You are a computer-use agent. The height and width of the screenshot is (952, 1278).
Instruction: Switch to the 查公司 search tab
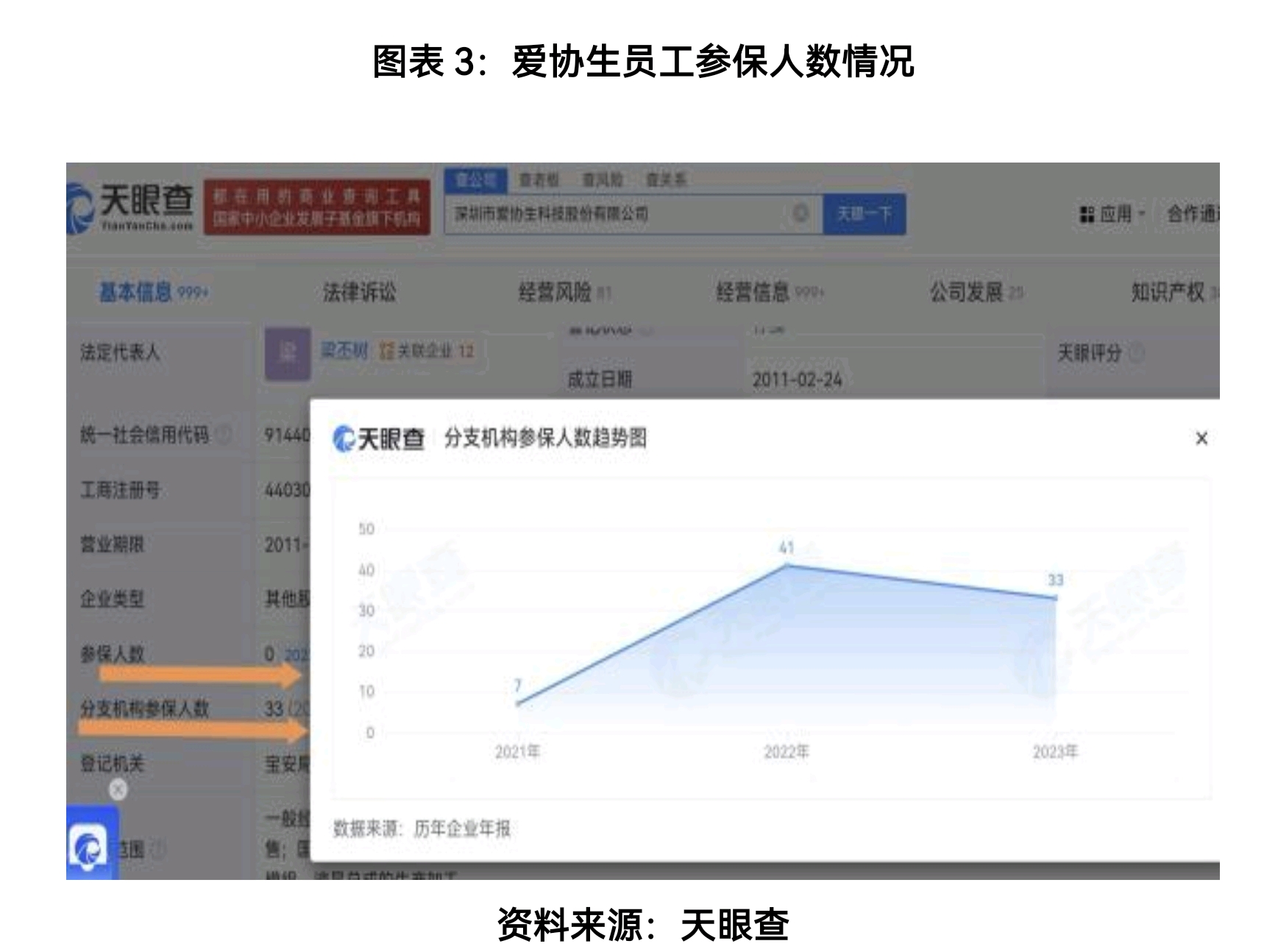pyautogui.click(x=475, y=180)
